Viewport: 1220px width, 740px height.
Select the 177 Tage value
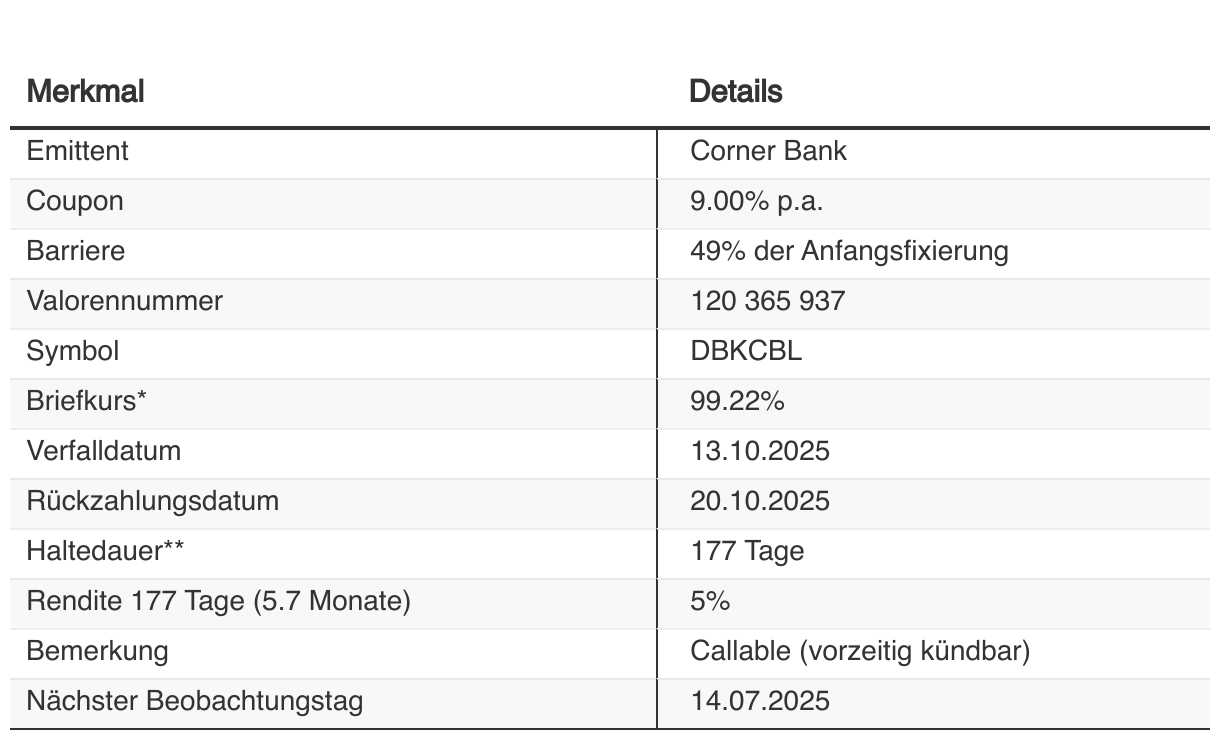[747, 551]
